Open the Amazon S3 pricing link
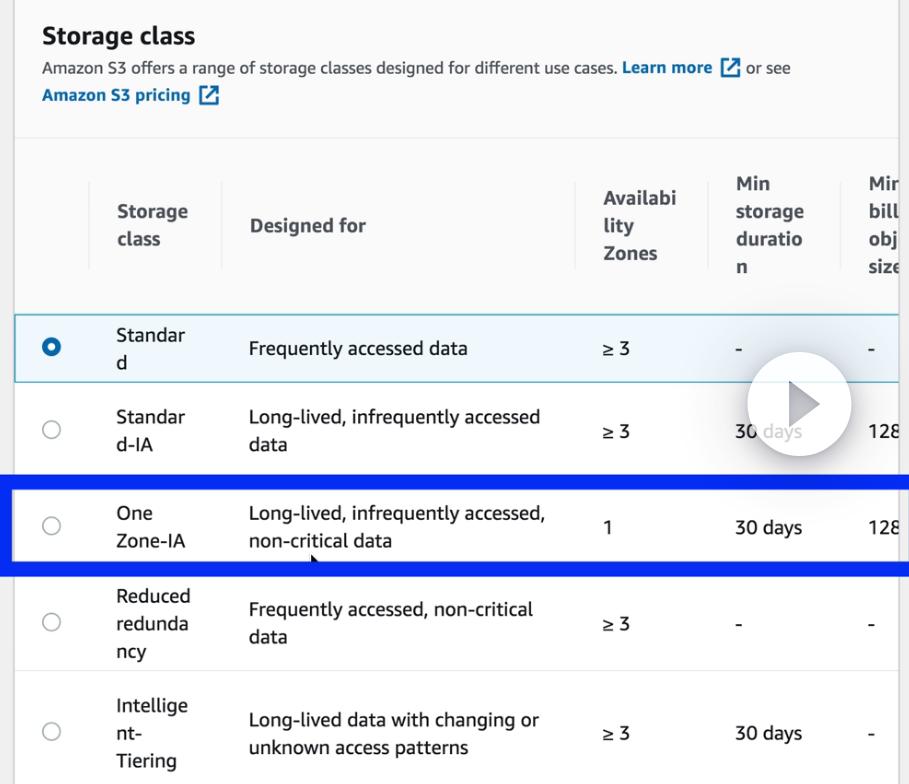Viewport: 909px width, 784px height. (116, 95)
